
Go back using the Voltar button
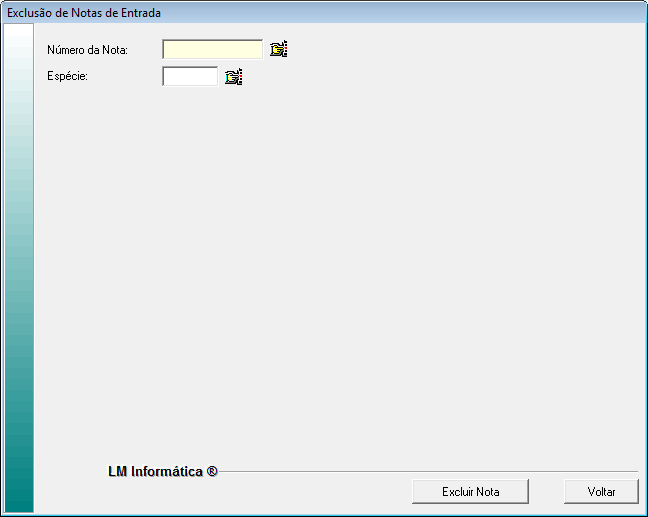pyautogui.click(x=601, y=492)
